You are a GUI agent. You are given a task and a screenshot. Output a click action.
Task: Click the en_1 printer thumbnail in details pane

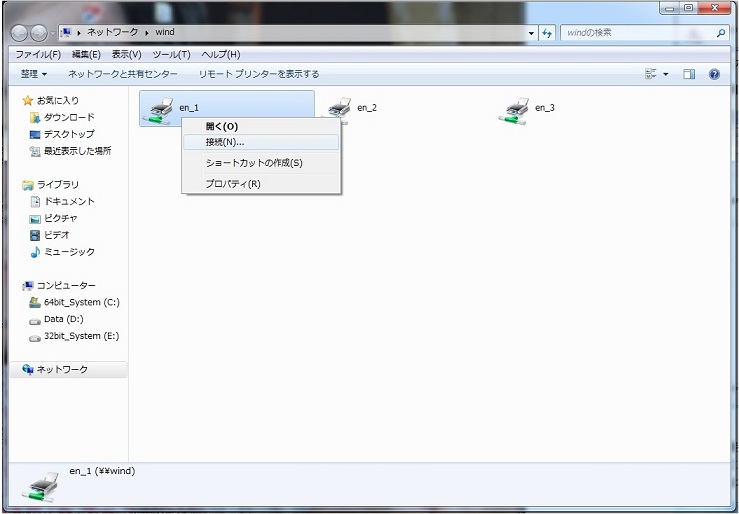pyautogui.click(x=41, y=487)
